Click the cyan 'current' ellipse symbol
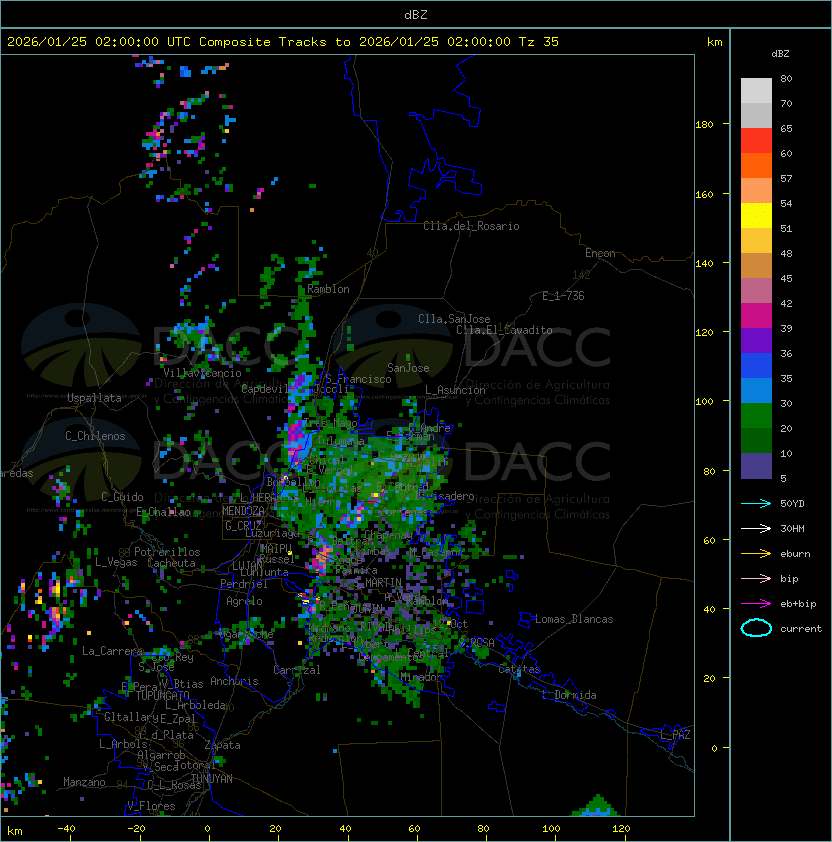832x842 pixels. click(x=756, y=628)
